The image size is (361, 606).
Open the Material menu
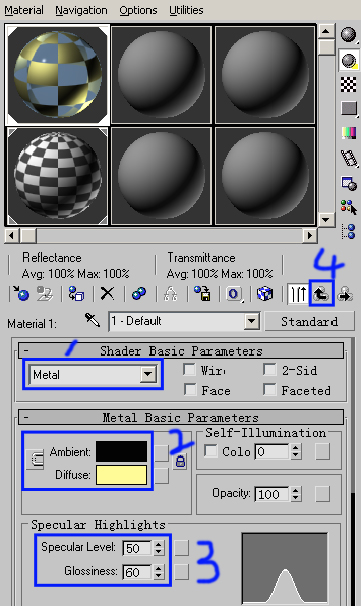[24, 10]
